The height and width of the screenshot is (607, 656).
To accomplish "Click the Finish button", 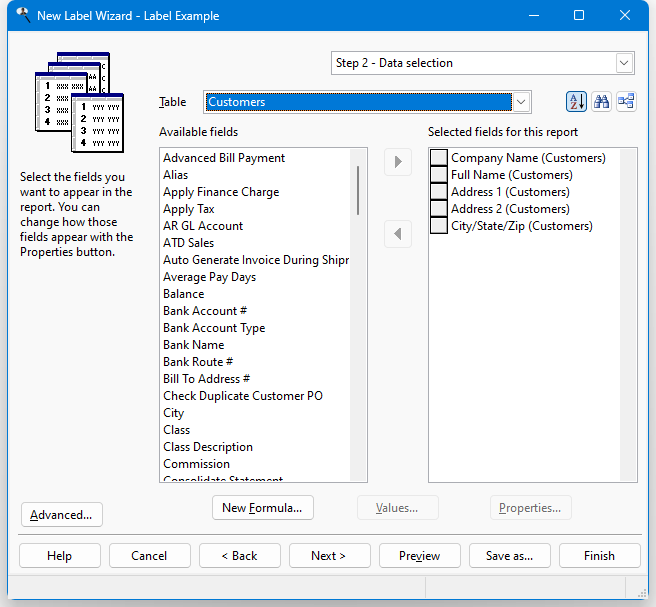I will pyautogui.click(x=600, y=556).
